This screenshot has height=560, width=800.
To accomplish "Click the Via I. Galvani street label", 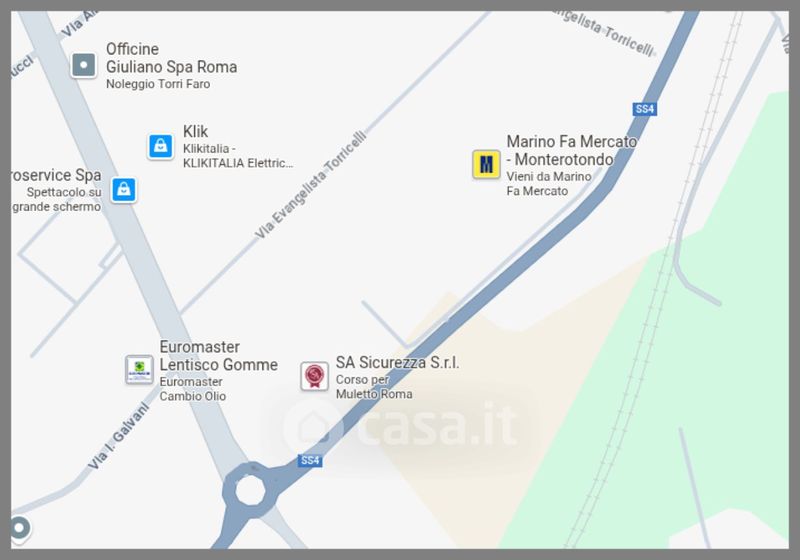I will click(x=118, y=436).
